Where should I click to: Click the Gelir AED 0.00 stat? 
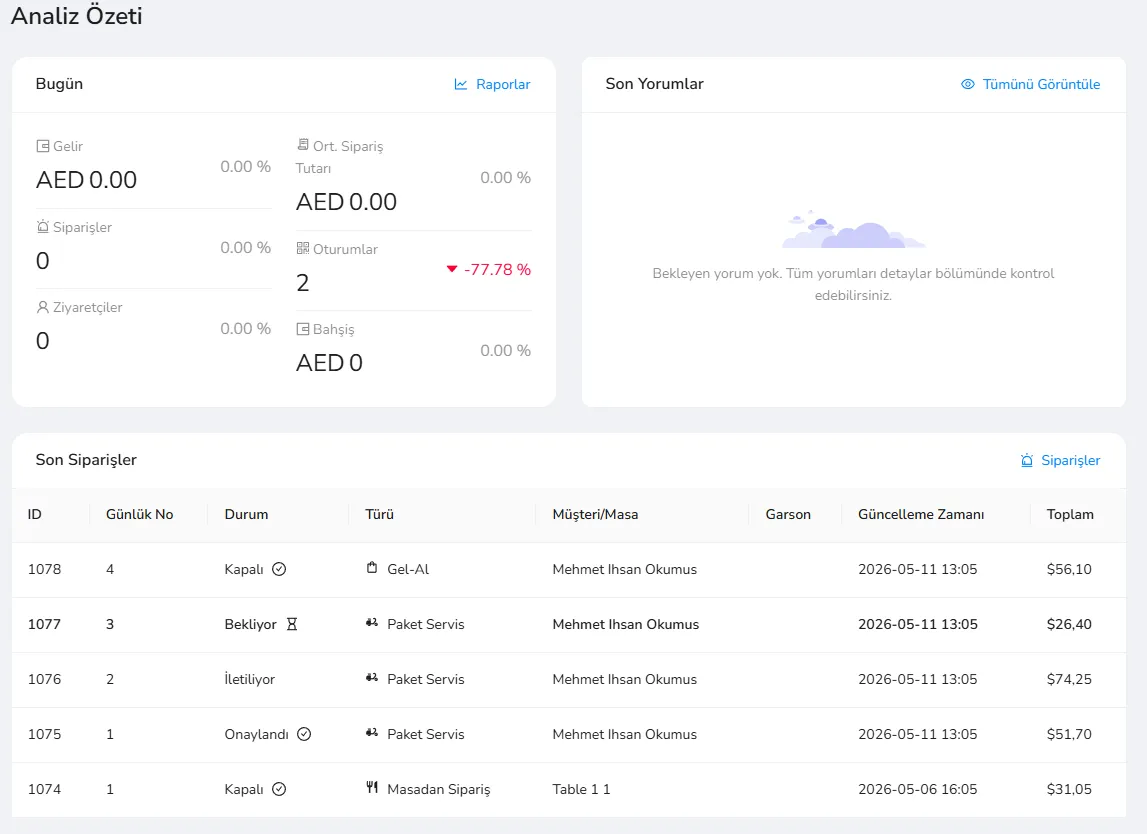(x=86, y=179)
